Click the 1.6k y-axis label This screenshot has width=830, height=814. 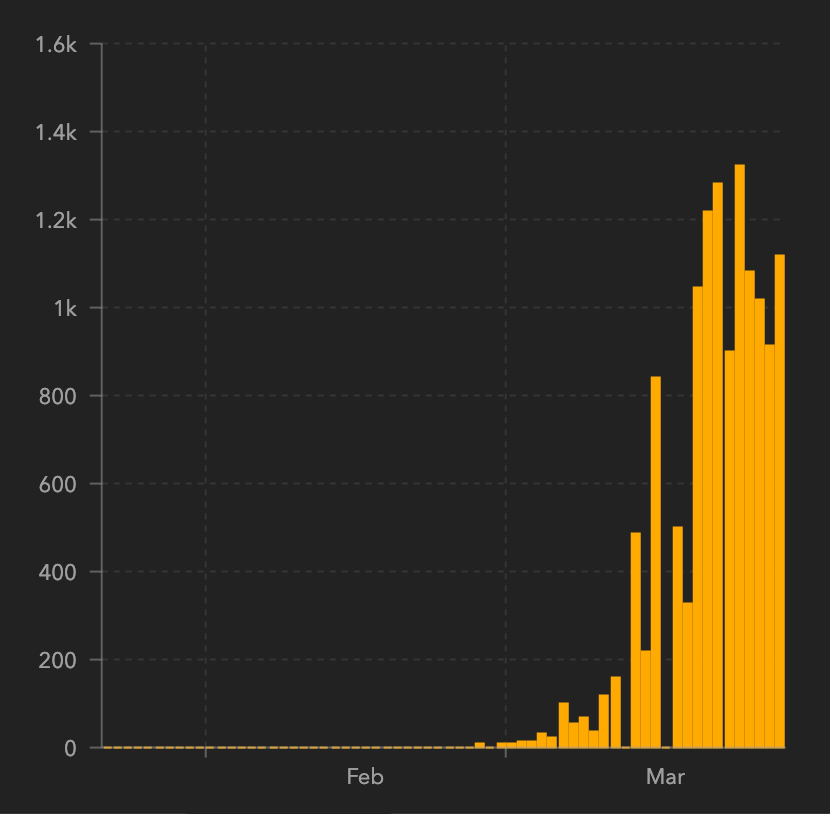coord(54,44)
